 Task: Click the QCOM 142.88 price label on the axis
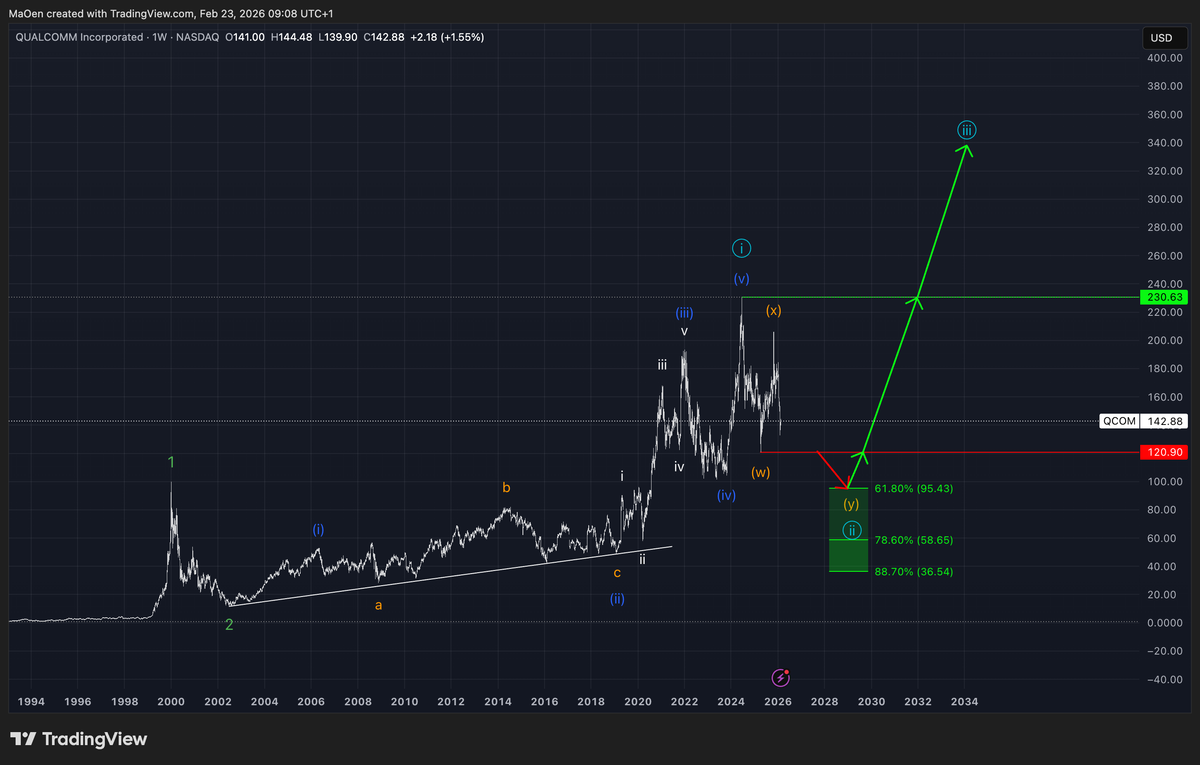pyautogui.click(x=1143, y=421)
